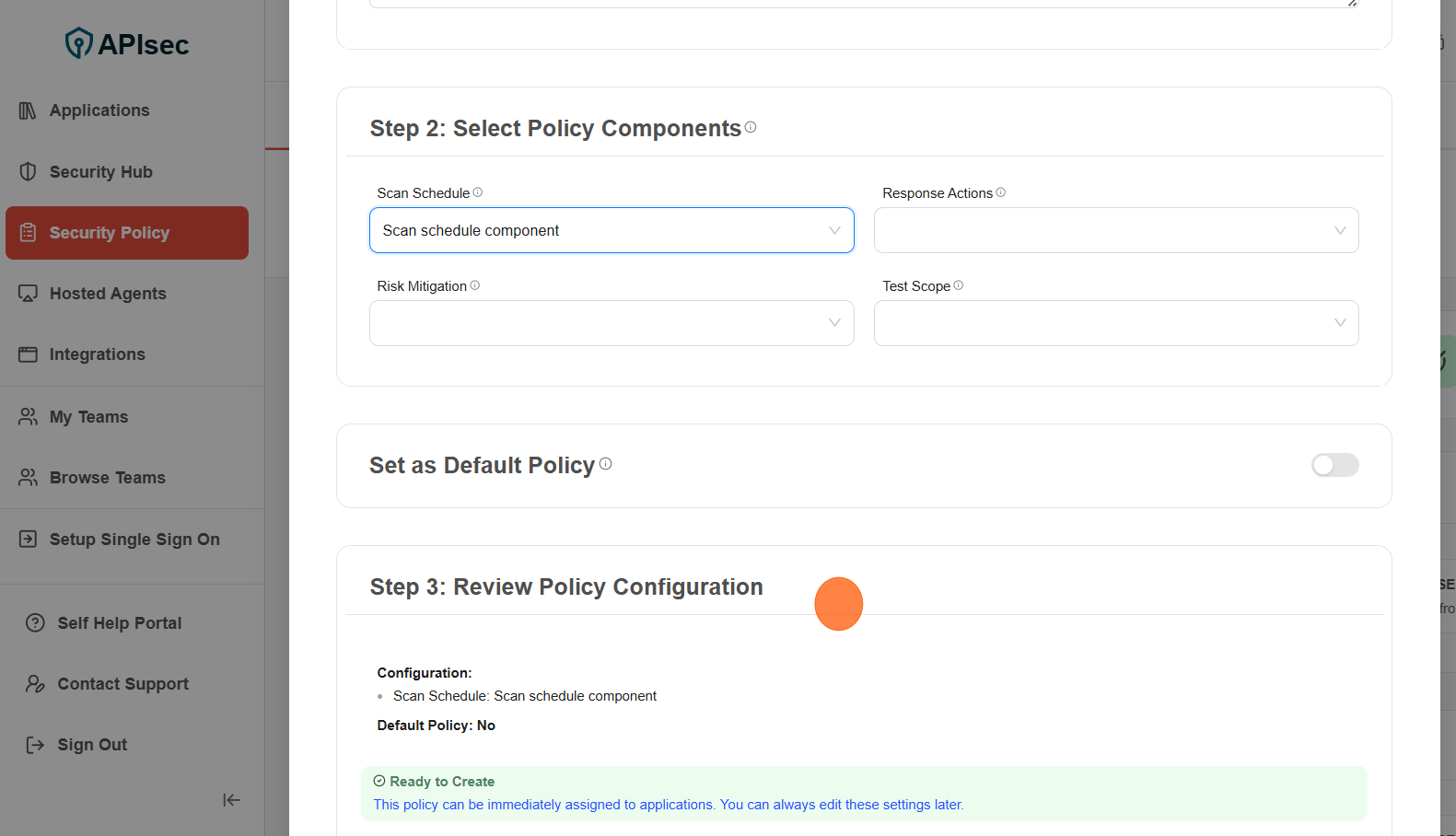Open Contact Support link
Image resolution: width=1456 pixels, height=836 pixels.
[122, 684]
